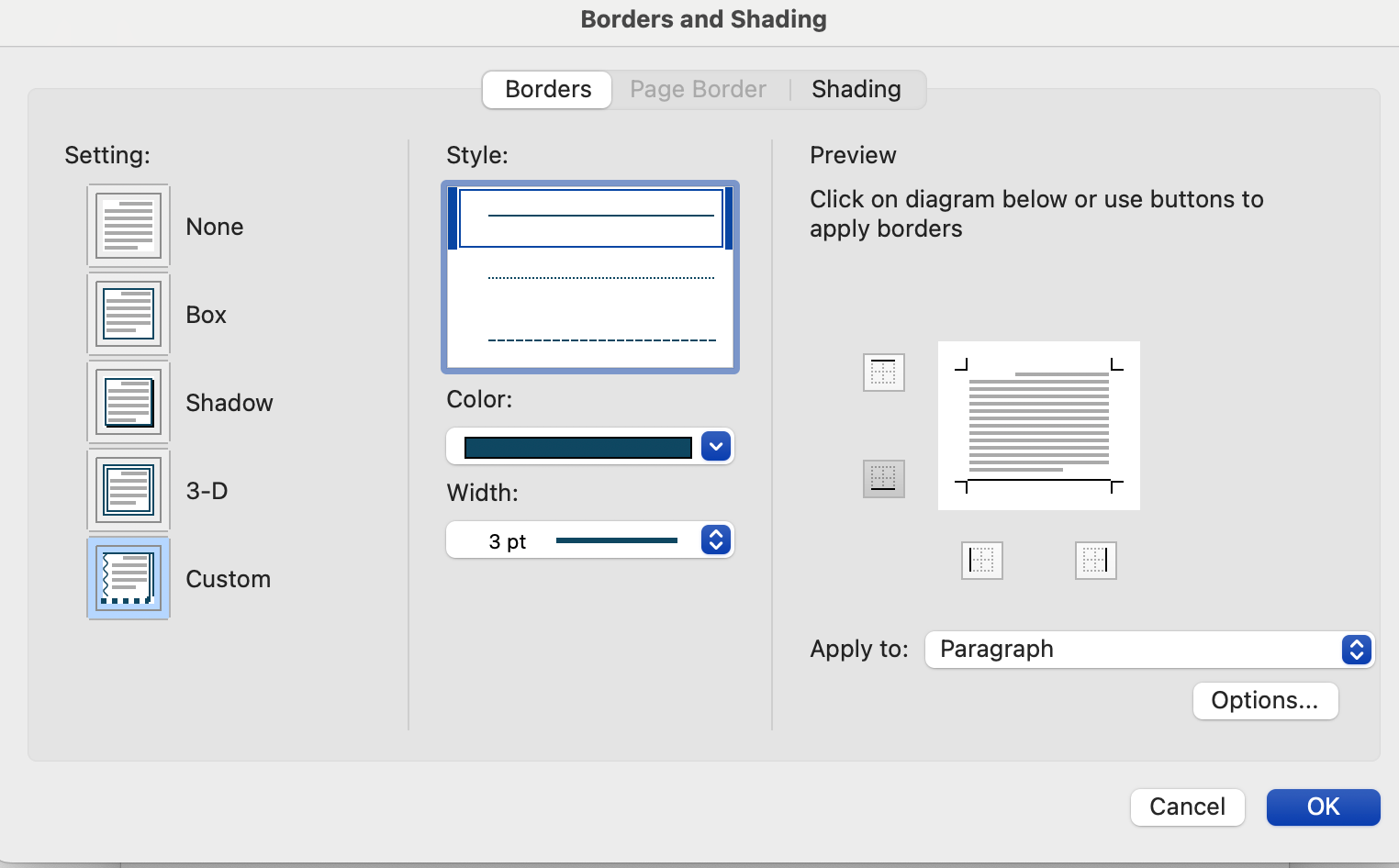
Task: Click the Shadow setting label
Action: tap(229, 403)
